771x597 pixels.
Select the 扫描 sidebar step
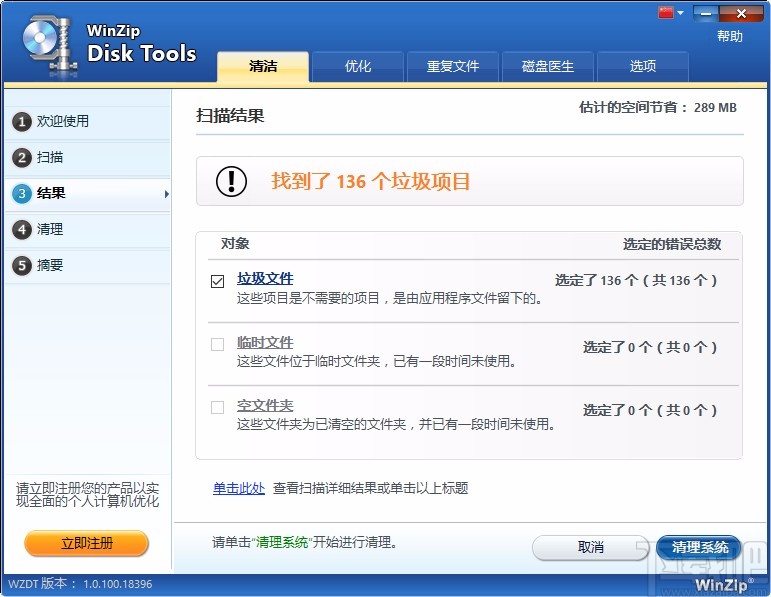(x=88, y=158)
